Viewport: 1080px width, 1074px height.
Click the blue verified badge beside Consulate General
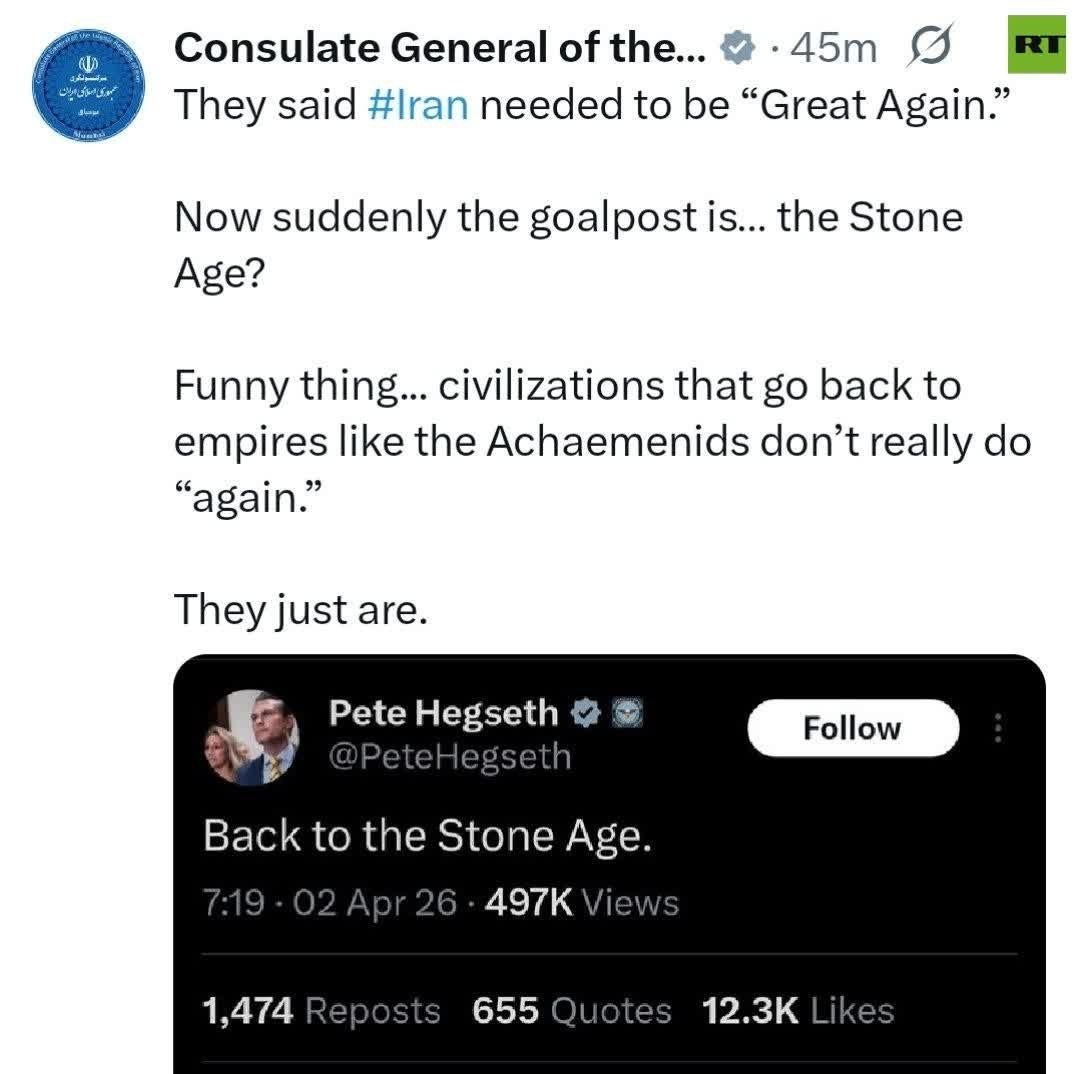(738, 46)
